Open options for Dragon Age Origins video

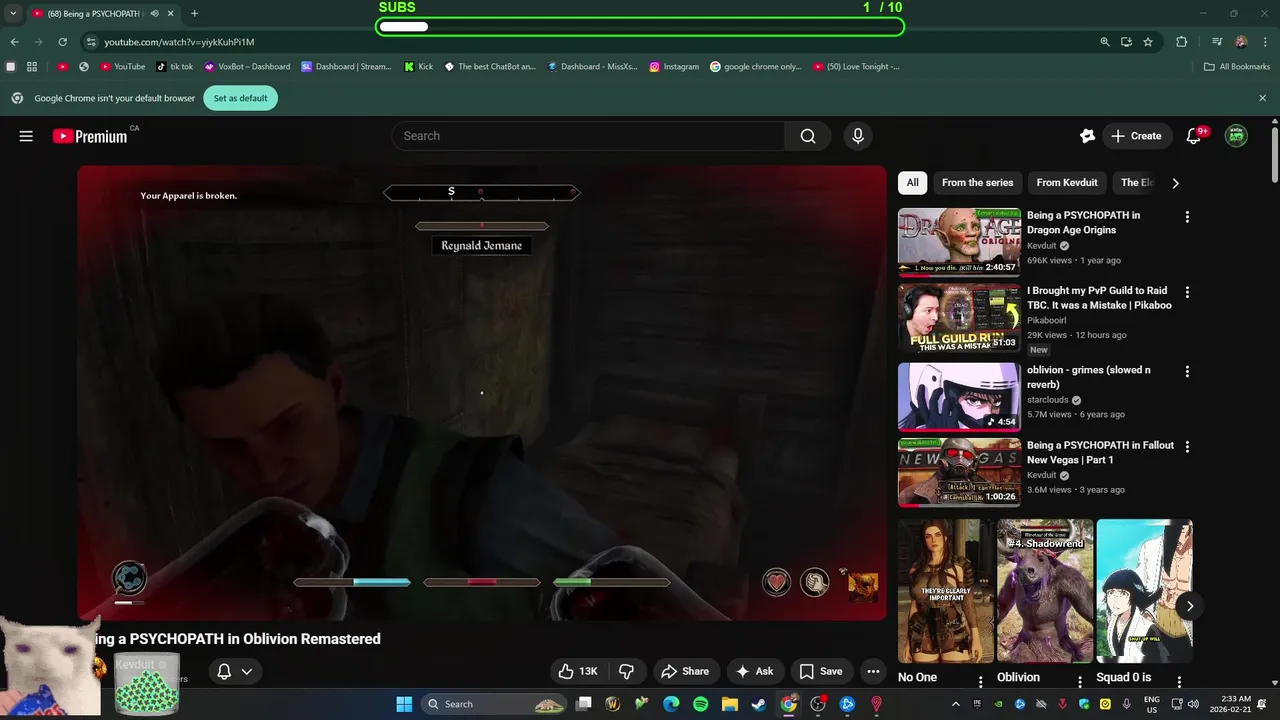(1187, 217)
